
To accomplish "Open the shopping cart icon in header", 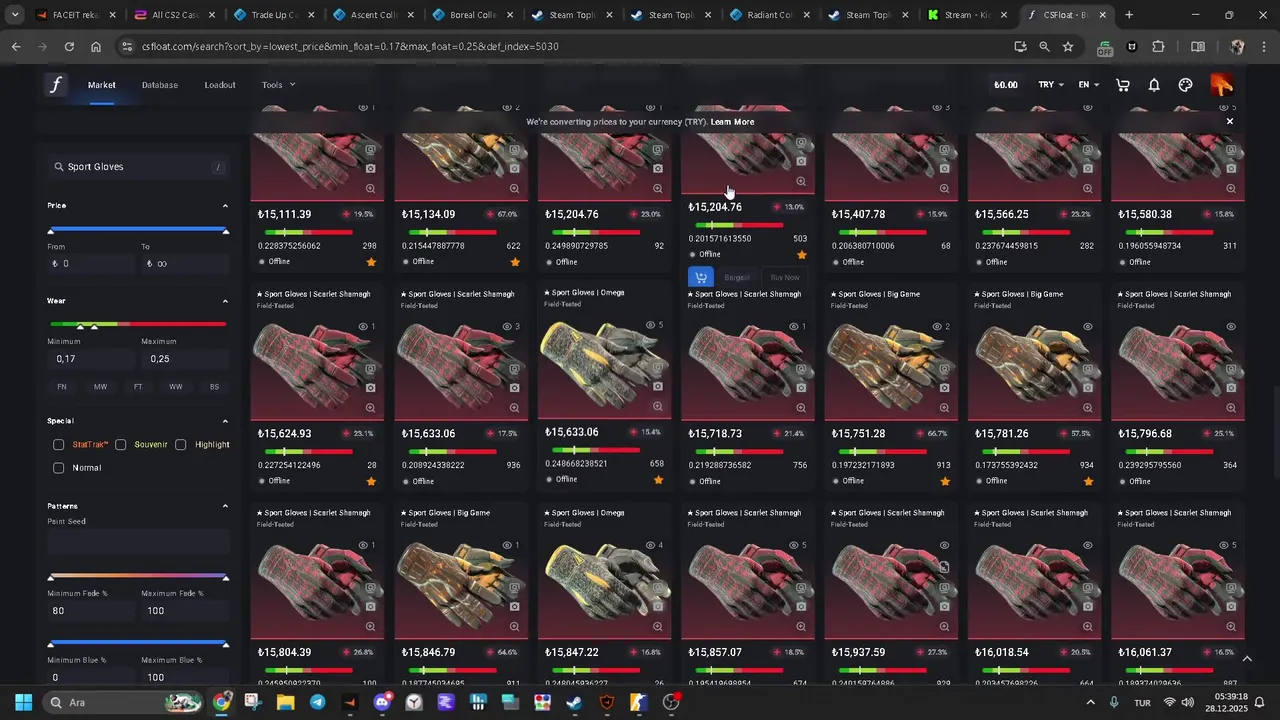I will tap(1123, 85).
